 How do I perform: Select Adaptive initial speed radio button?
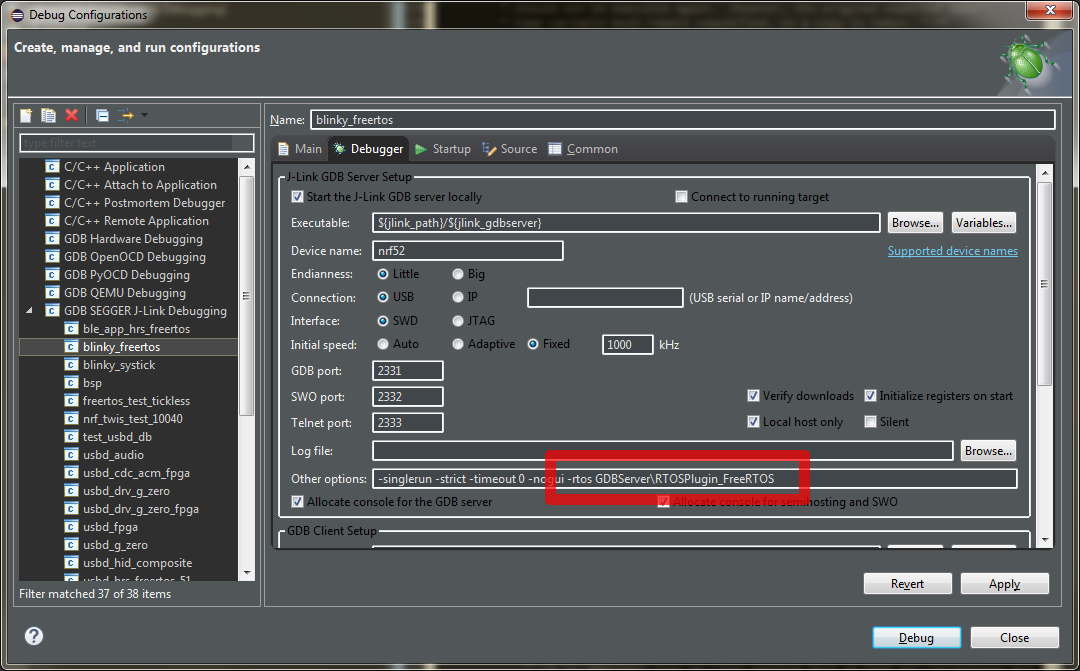(x=457, y=344)
